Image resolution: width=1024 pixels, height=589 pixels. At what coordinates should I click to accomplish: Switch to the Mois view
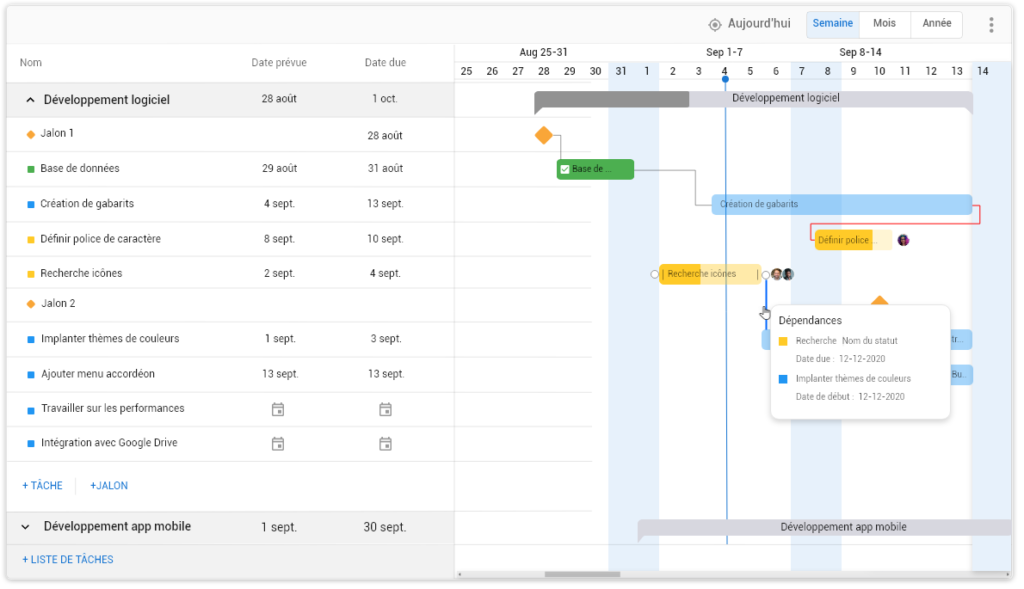(884, 24)
